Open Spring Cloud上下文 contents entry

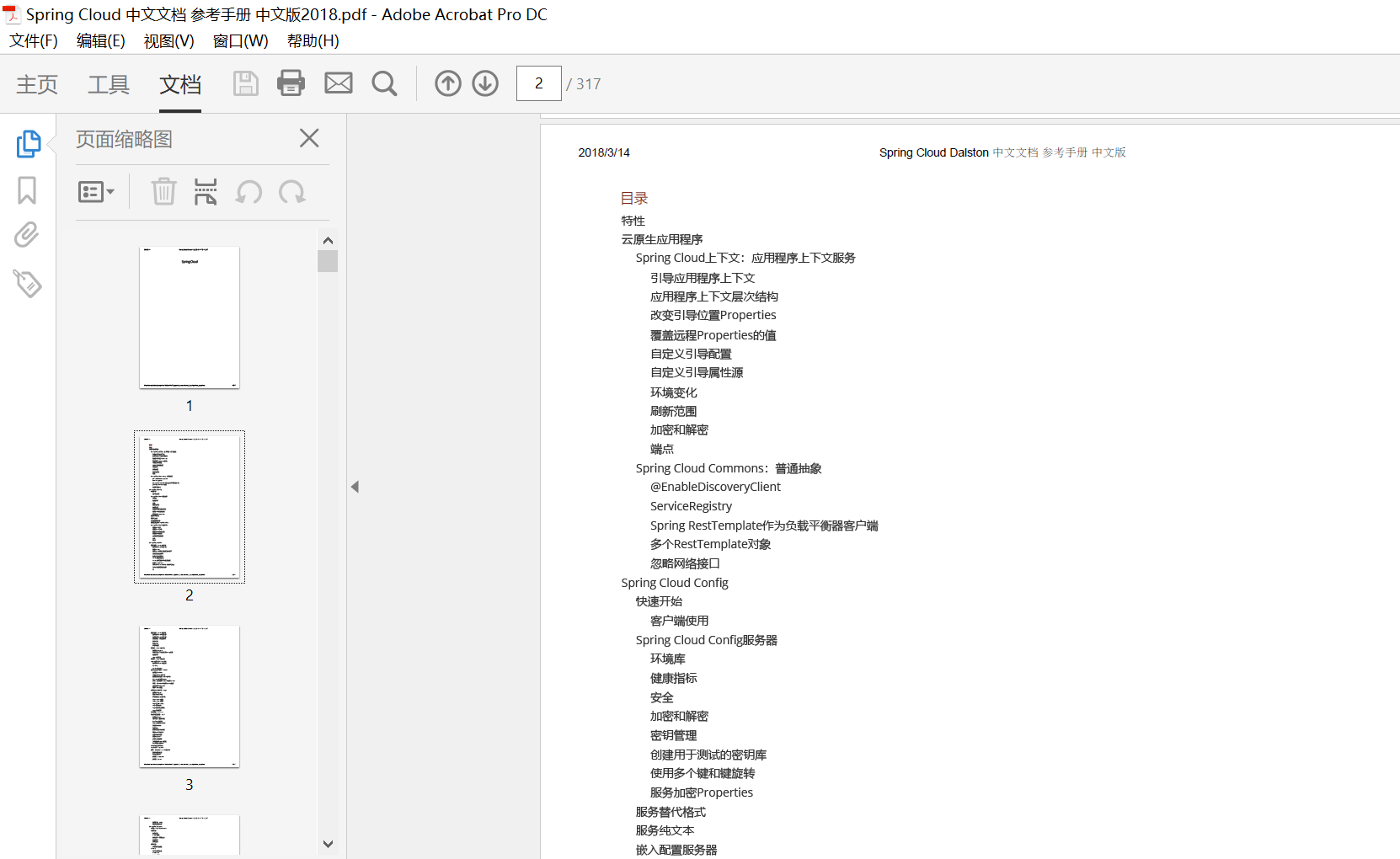pos(745,258)
